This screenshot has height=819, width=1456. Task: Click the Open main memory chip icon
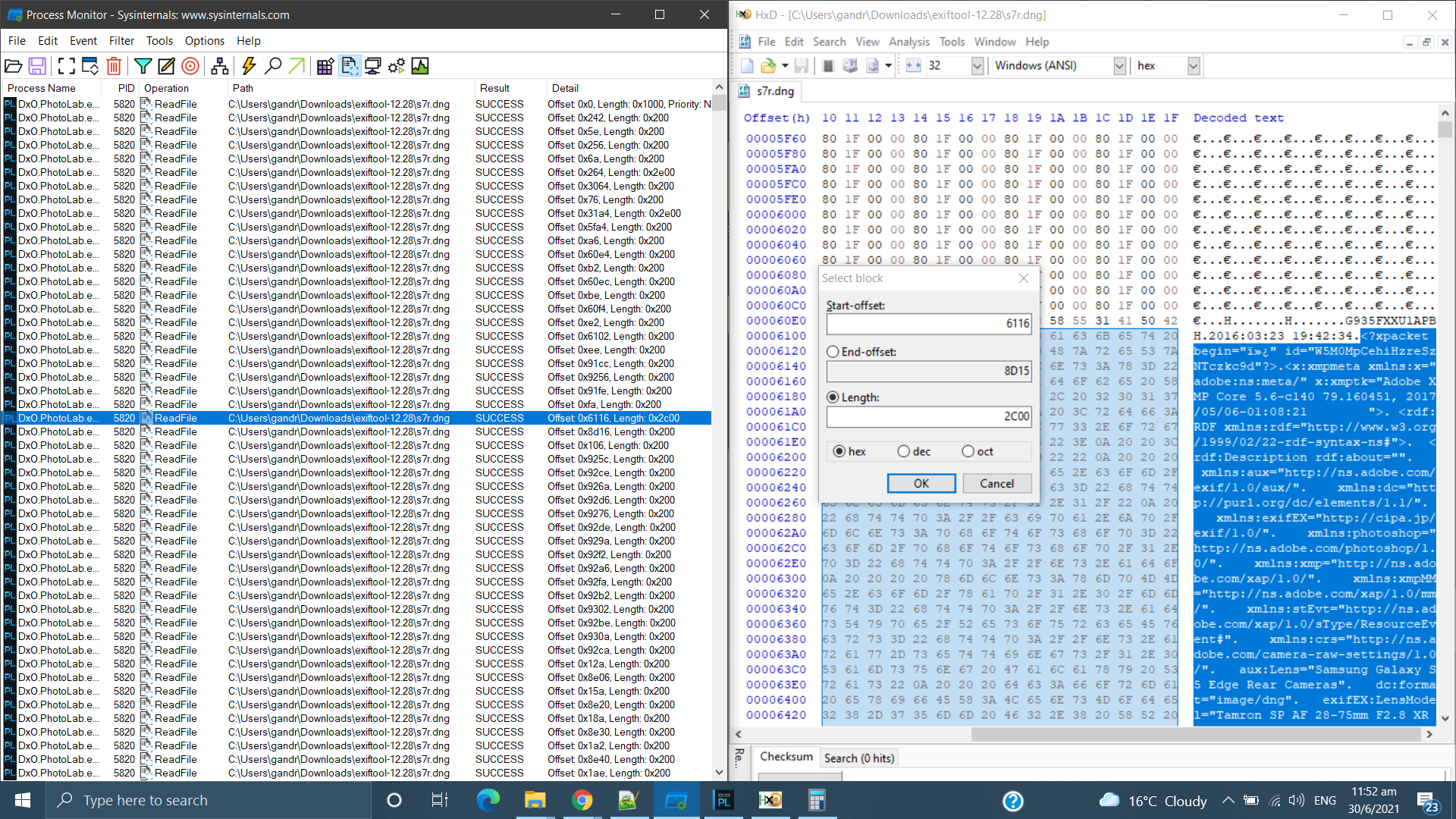[x=828, y=66]
